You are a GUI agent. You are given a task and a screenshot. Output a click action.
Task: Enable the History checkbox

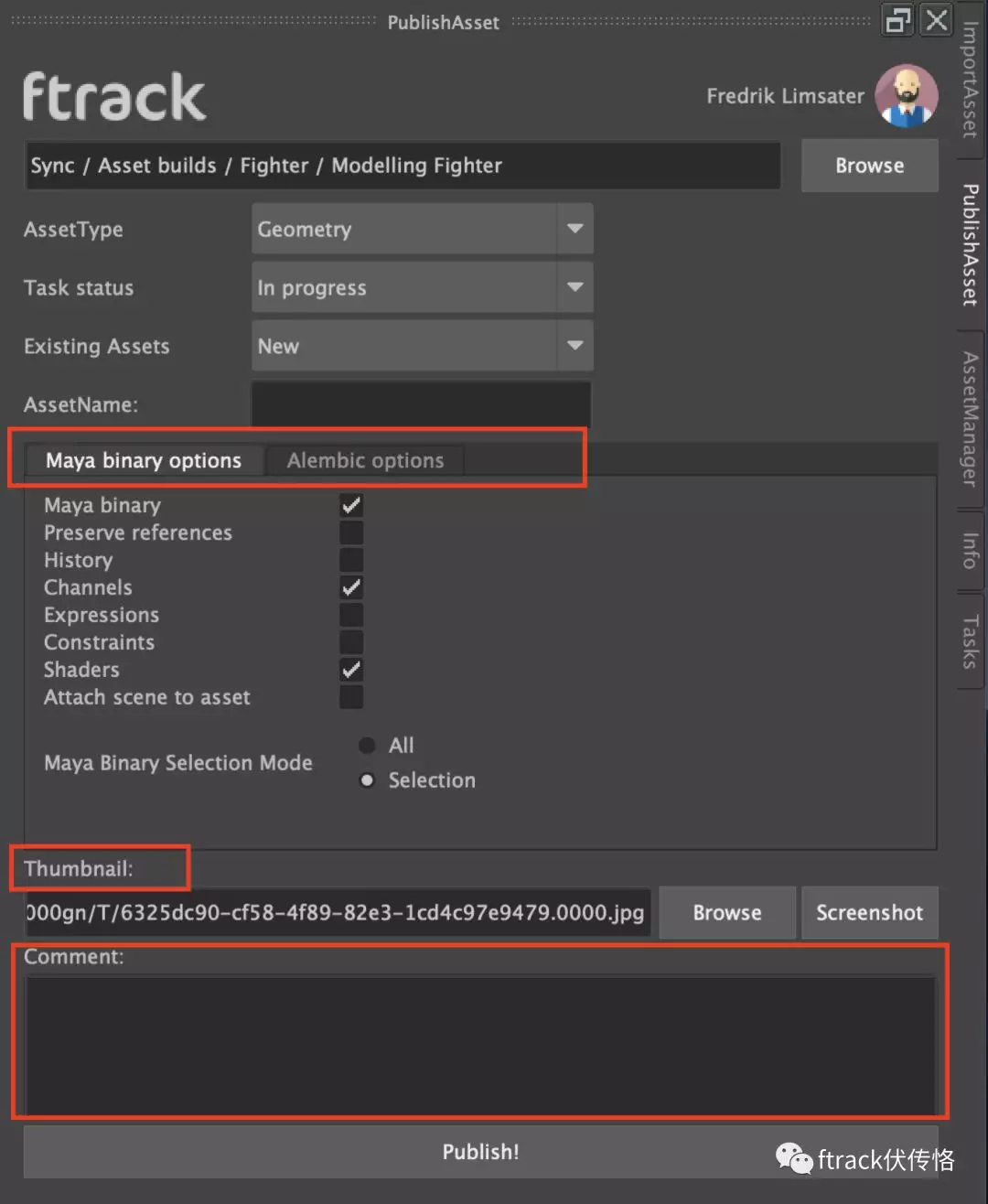351,560
